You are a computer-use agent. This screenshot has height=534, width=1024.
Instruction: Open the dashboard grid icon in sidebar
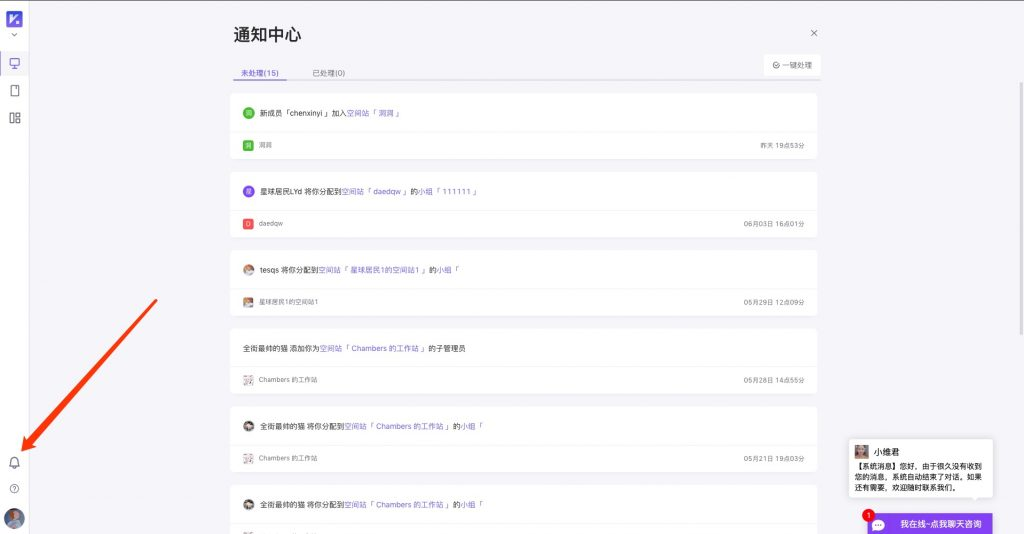click(x=14, y=118)
